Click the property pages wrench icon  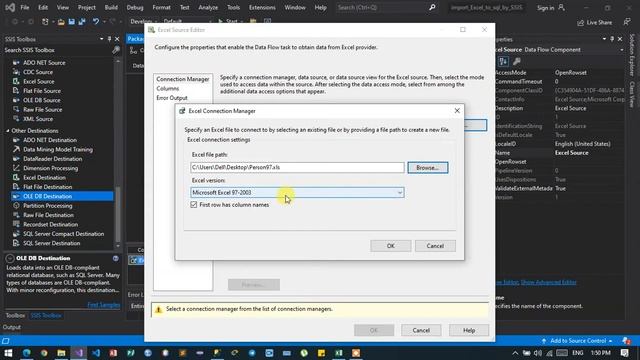(x=517, y=62)
